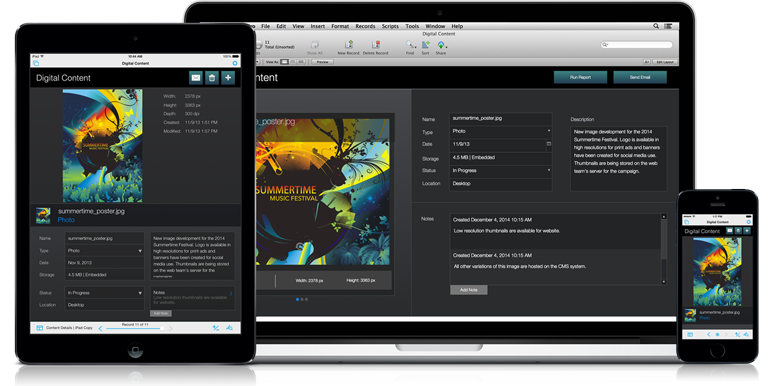Viewport: 768px width, 386px height.
Task: Open the Format menu on the laptop
Action: (340, 26)
